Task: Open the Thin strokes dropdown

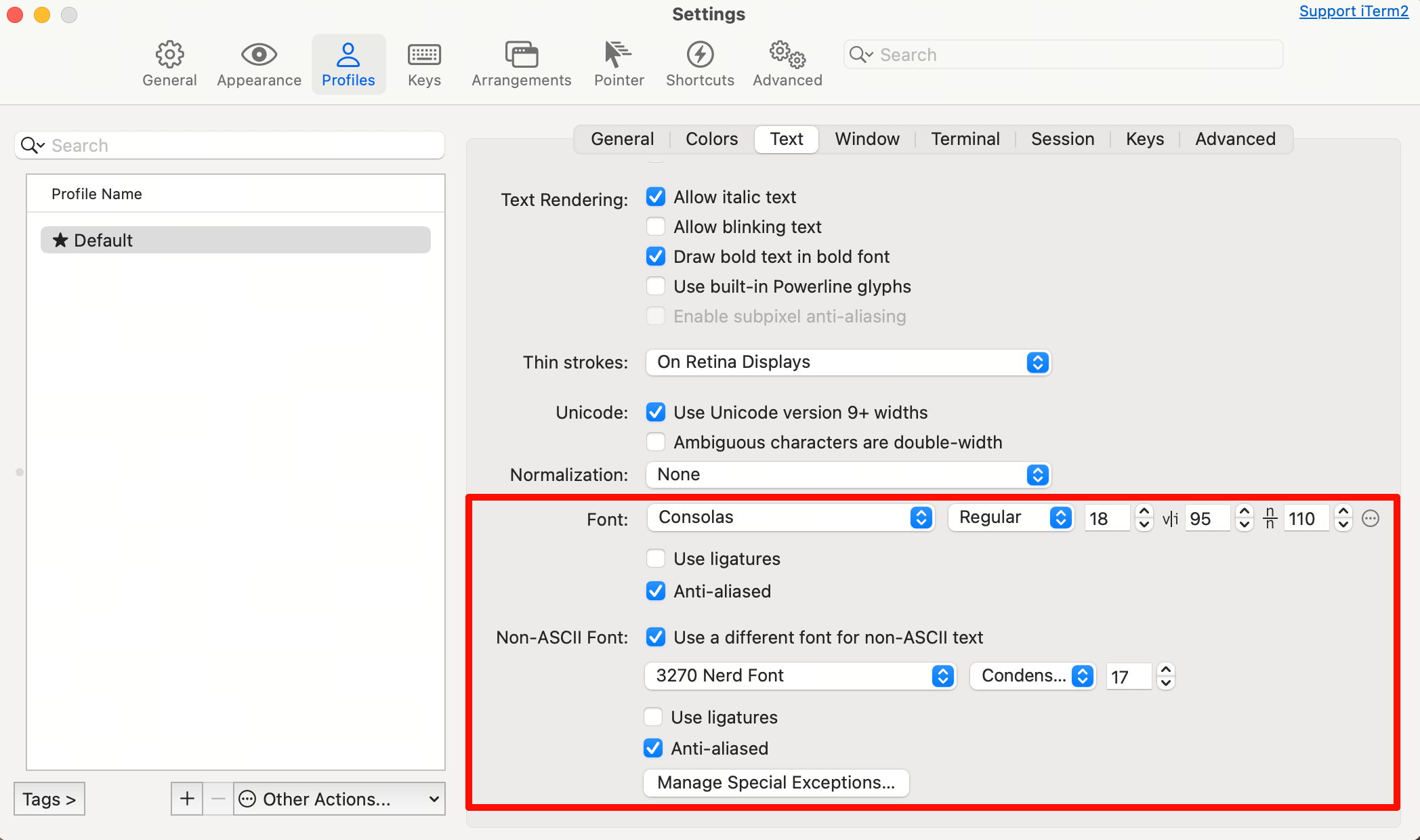Action: 848,362
